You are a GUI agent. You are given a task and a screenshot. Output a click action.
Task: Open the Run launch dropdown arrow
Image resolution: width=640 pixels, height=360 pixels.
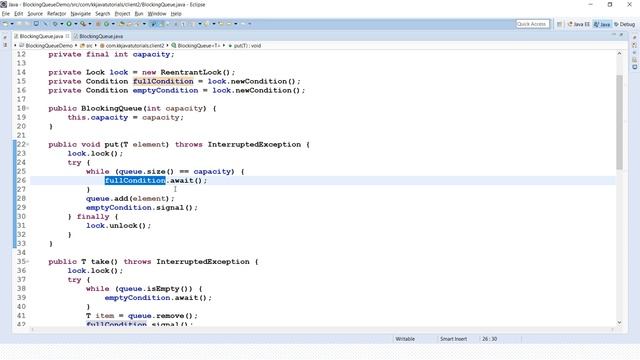[x=76, y=24]
